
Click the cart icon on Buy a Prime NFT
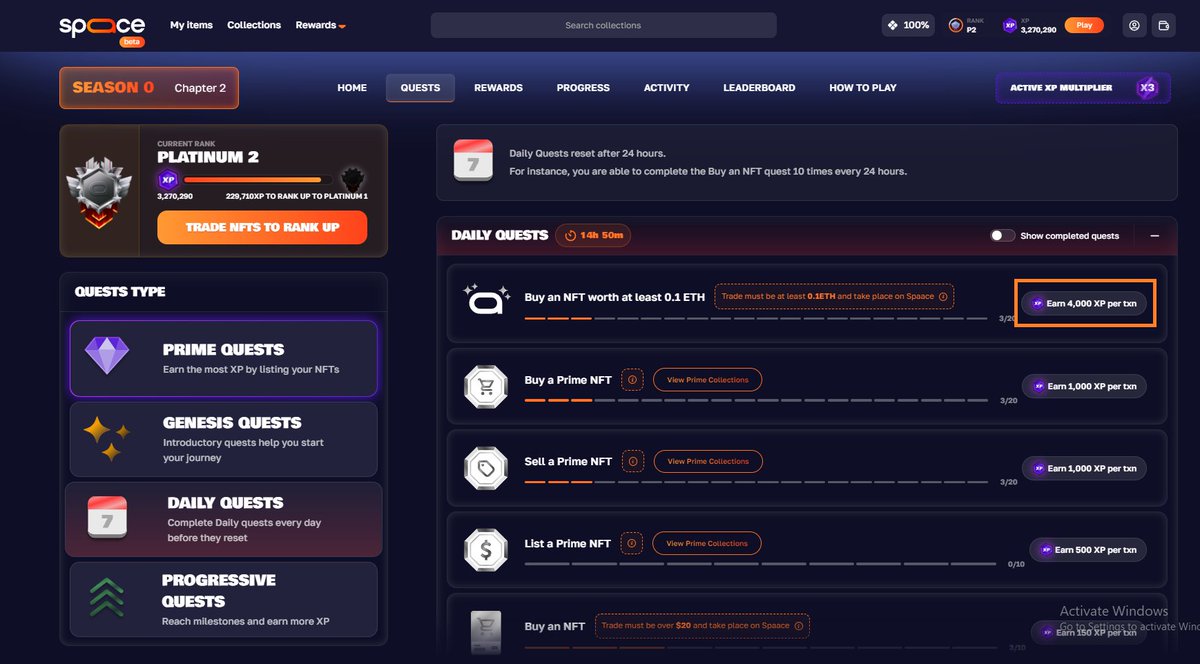(487, 385)
